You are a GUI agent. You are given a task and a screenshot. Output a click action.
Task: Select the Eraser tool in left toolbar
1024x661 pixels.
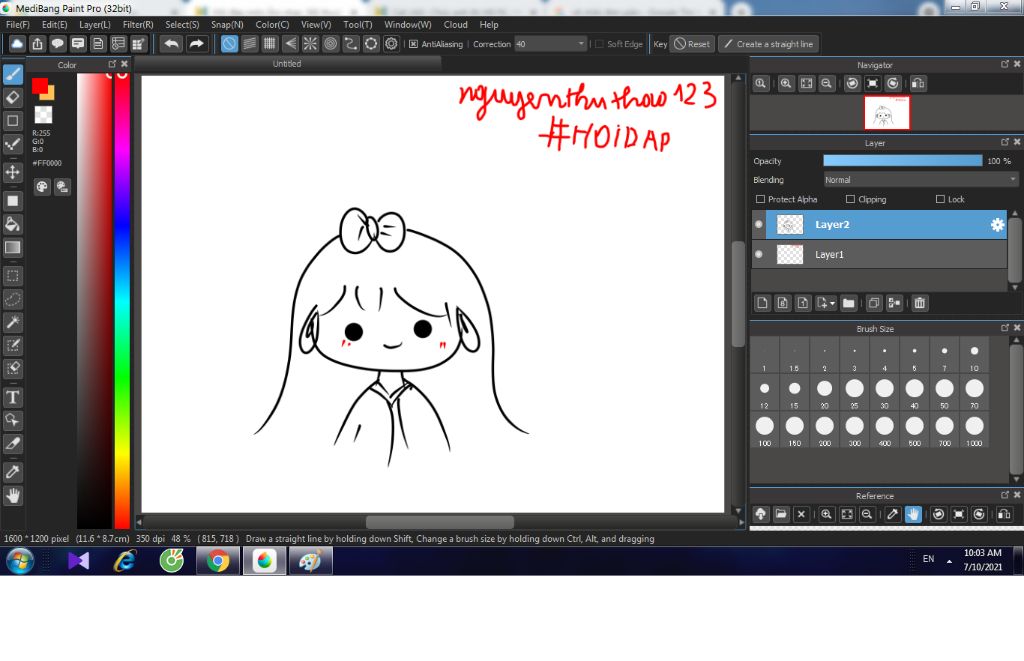pos(13,98)
